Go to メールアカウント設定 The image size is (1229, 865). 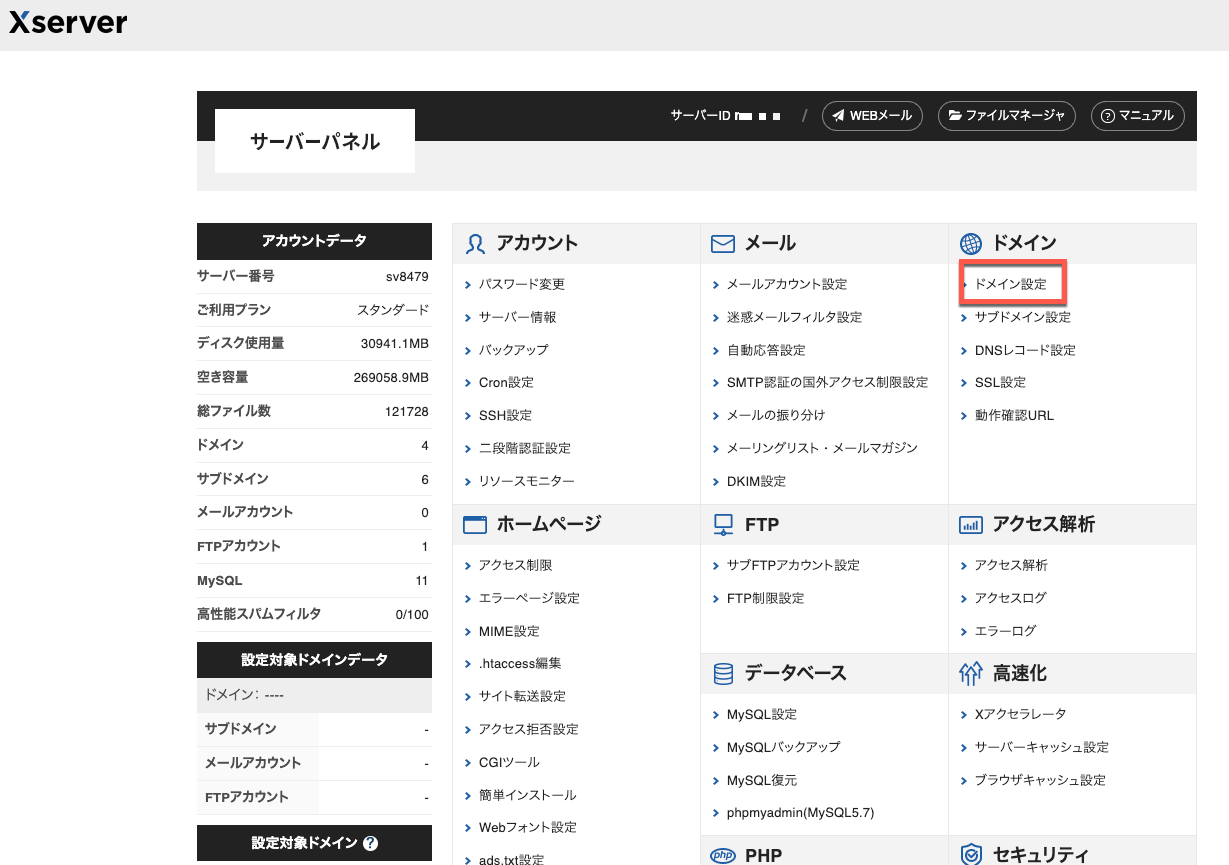[x=786, y=284]
